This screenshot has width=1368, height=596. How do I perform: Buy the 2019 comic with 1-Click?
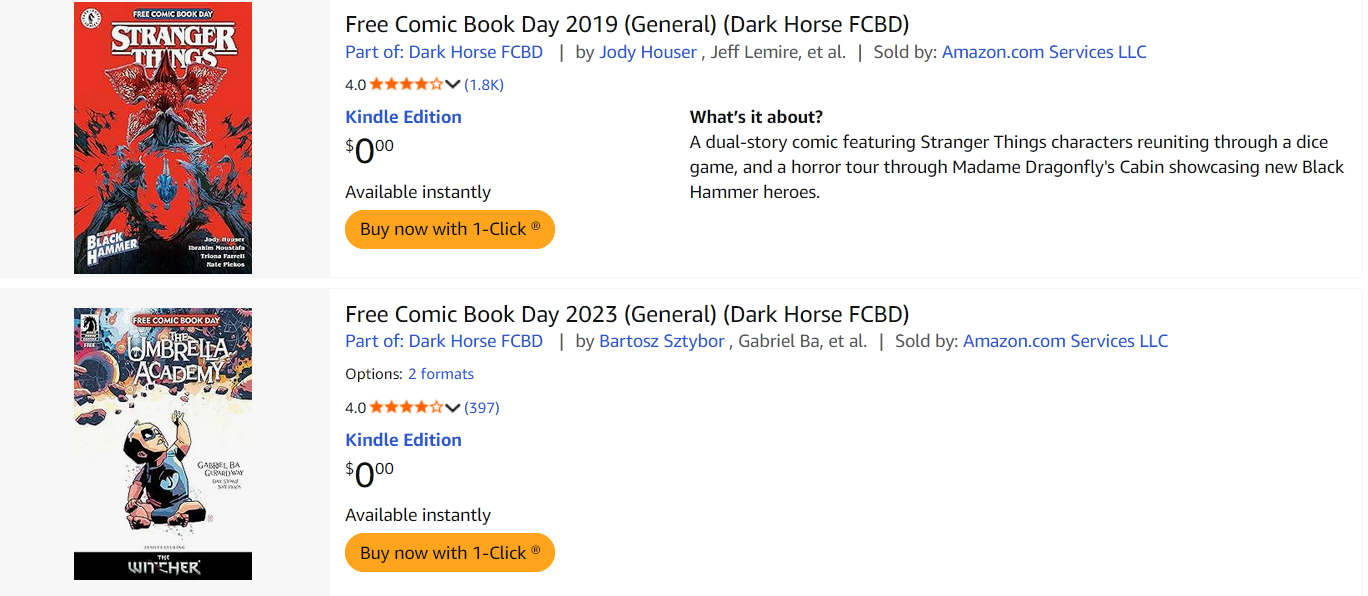click(450, 229)
